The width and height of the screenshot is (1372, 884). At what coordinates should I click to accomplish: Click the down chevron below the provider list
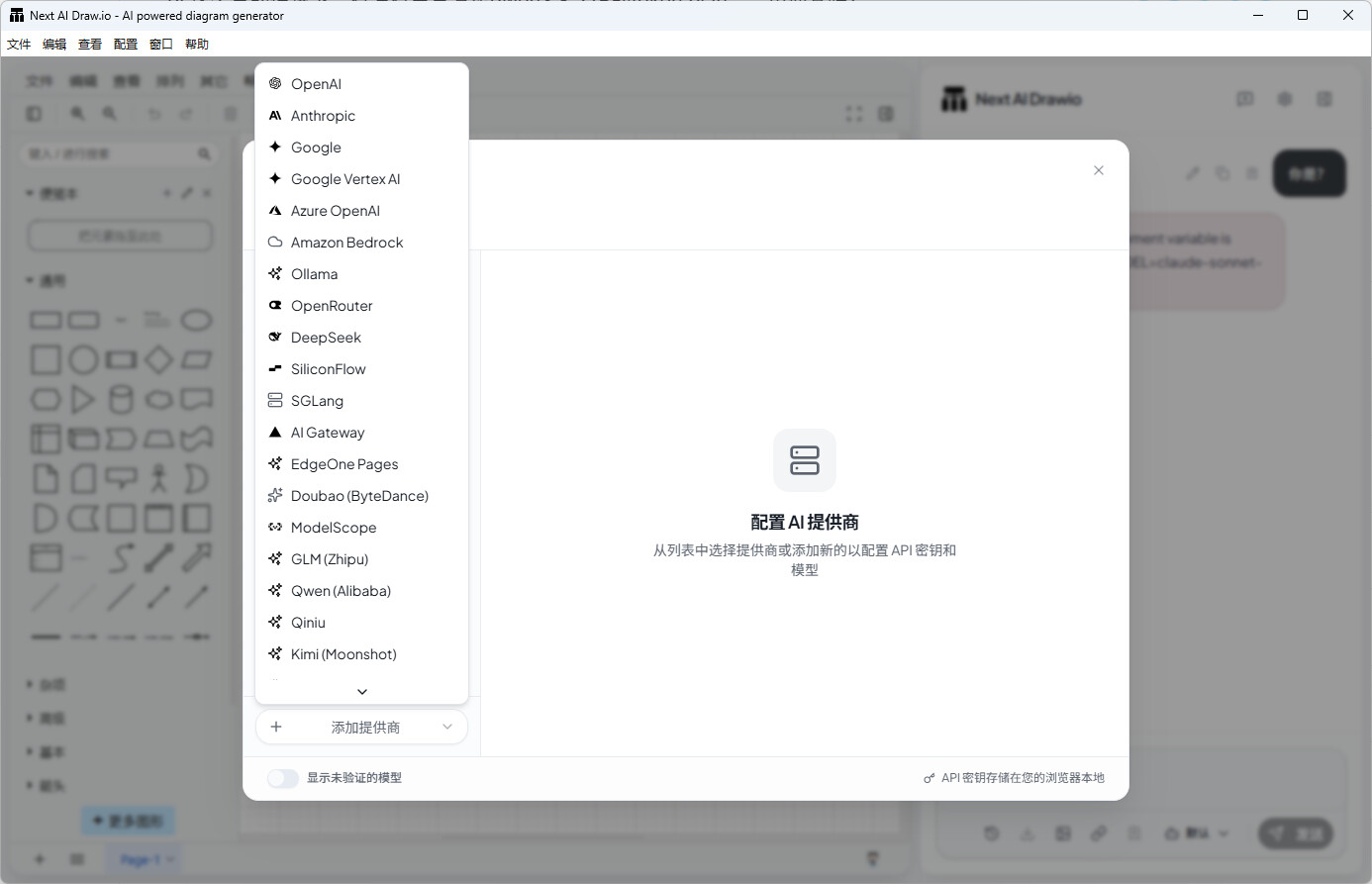(362, 692)
